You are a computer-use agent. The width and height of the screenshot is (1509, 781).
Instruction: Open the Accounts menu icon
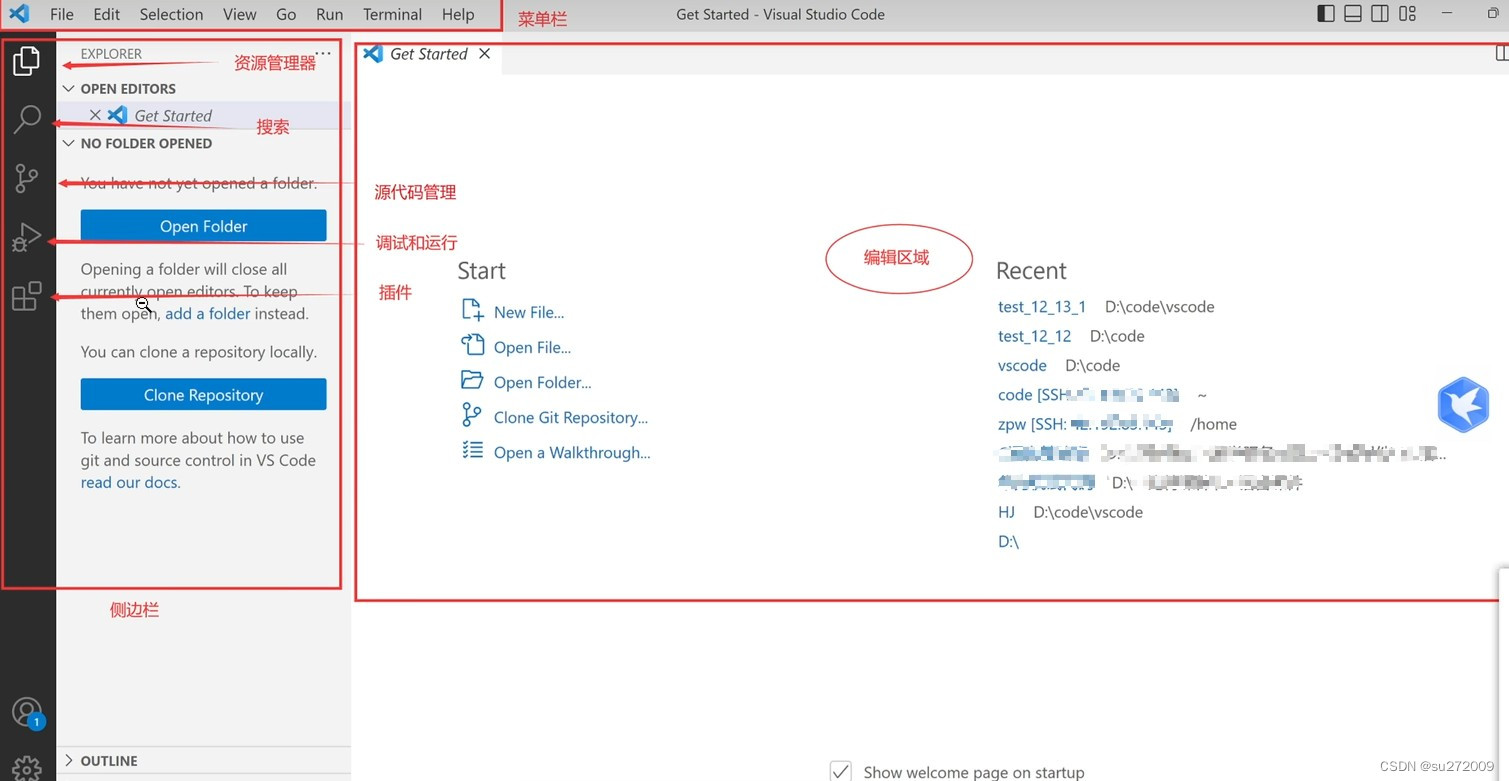point(27,712)
